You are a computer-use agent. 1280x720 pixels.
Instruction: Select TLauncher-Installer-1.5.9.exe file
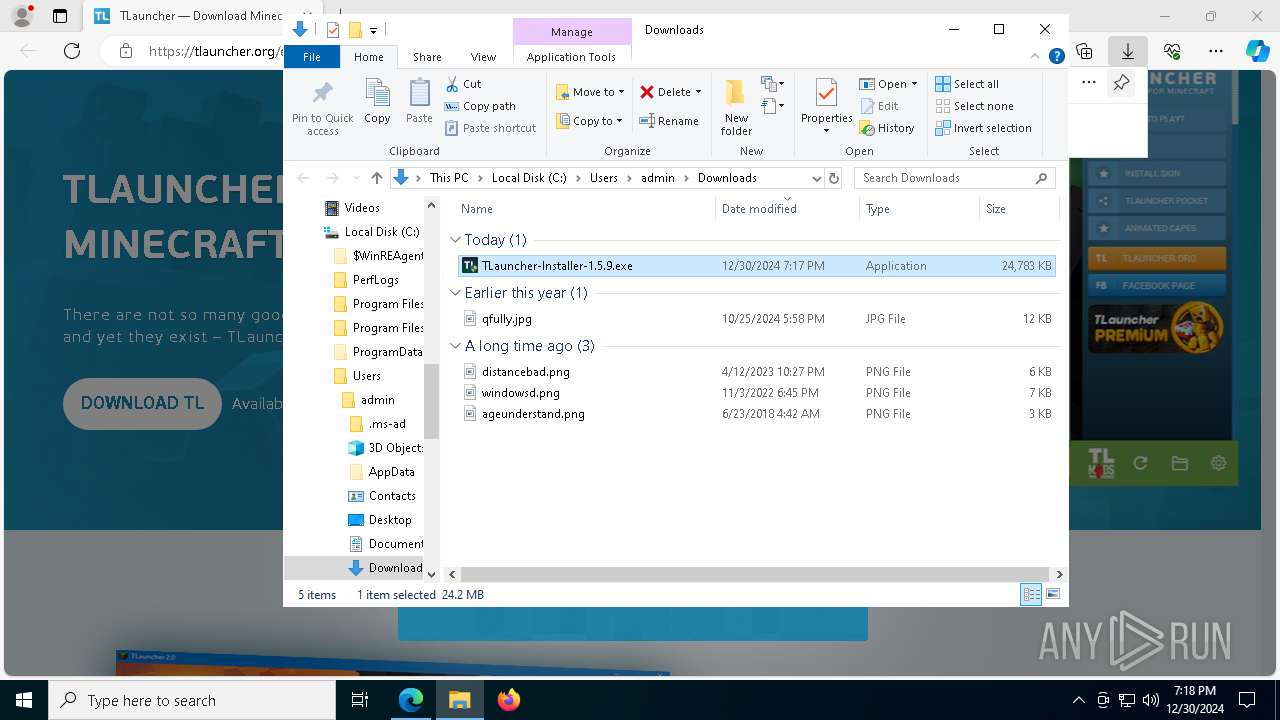click(x=756, y=266)
